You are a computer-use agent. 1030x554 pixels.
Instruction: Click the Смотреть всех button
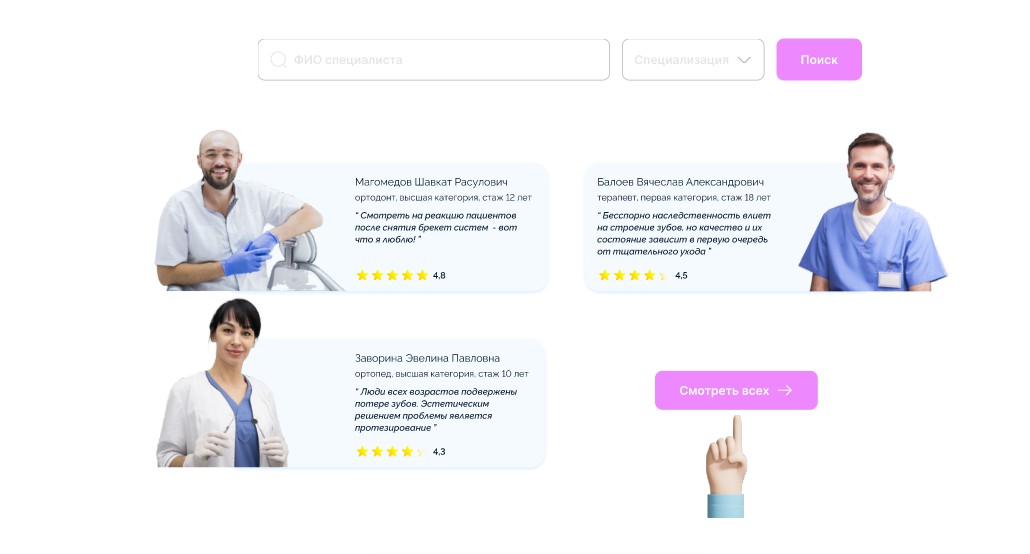736,390
